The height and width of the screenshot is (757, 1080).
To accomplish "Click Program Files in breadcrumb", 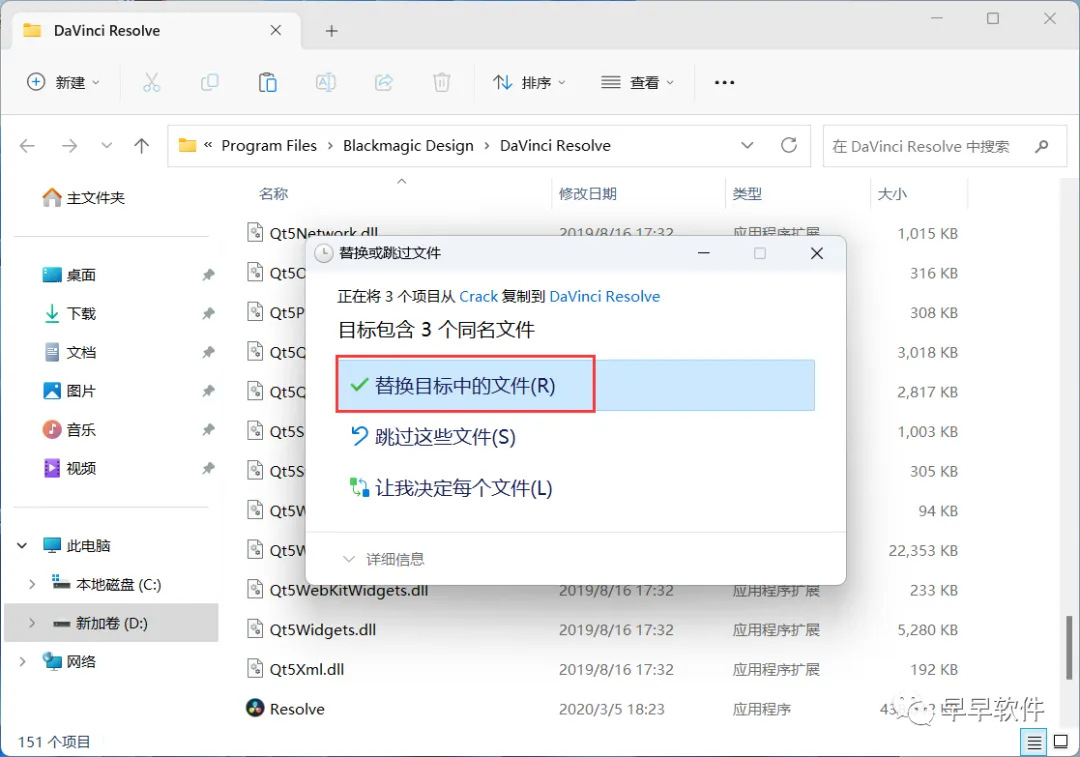I will 269,146.
